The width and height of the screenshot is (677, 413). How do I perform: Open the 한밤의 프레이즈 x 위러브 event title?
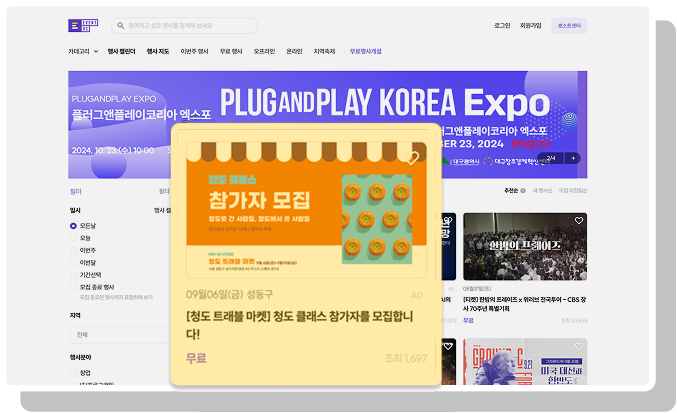point(525,304)
